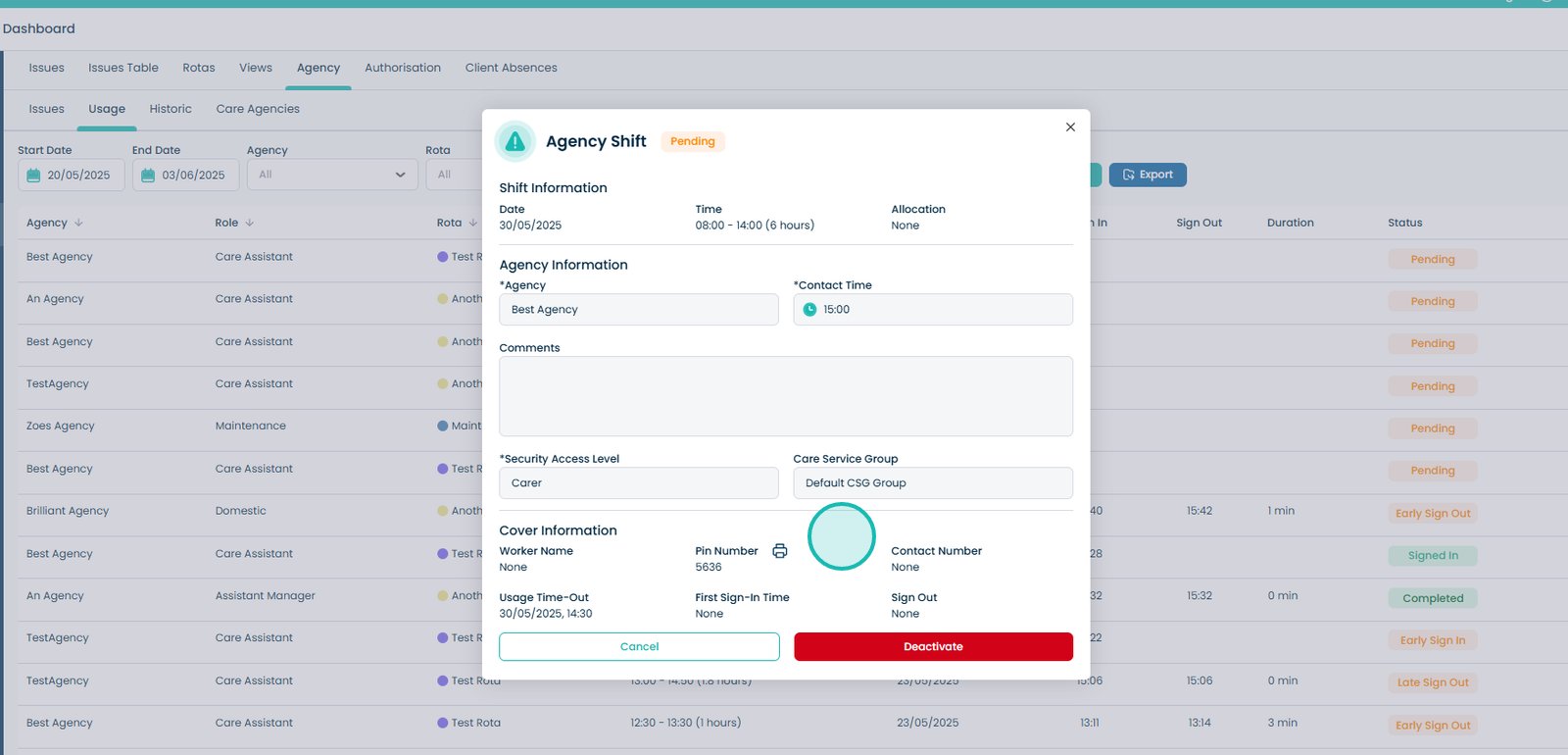Sort by Agency column arrow
The image size is (1568, 755).
tap(78, 223)
